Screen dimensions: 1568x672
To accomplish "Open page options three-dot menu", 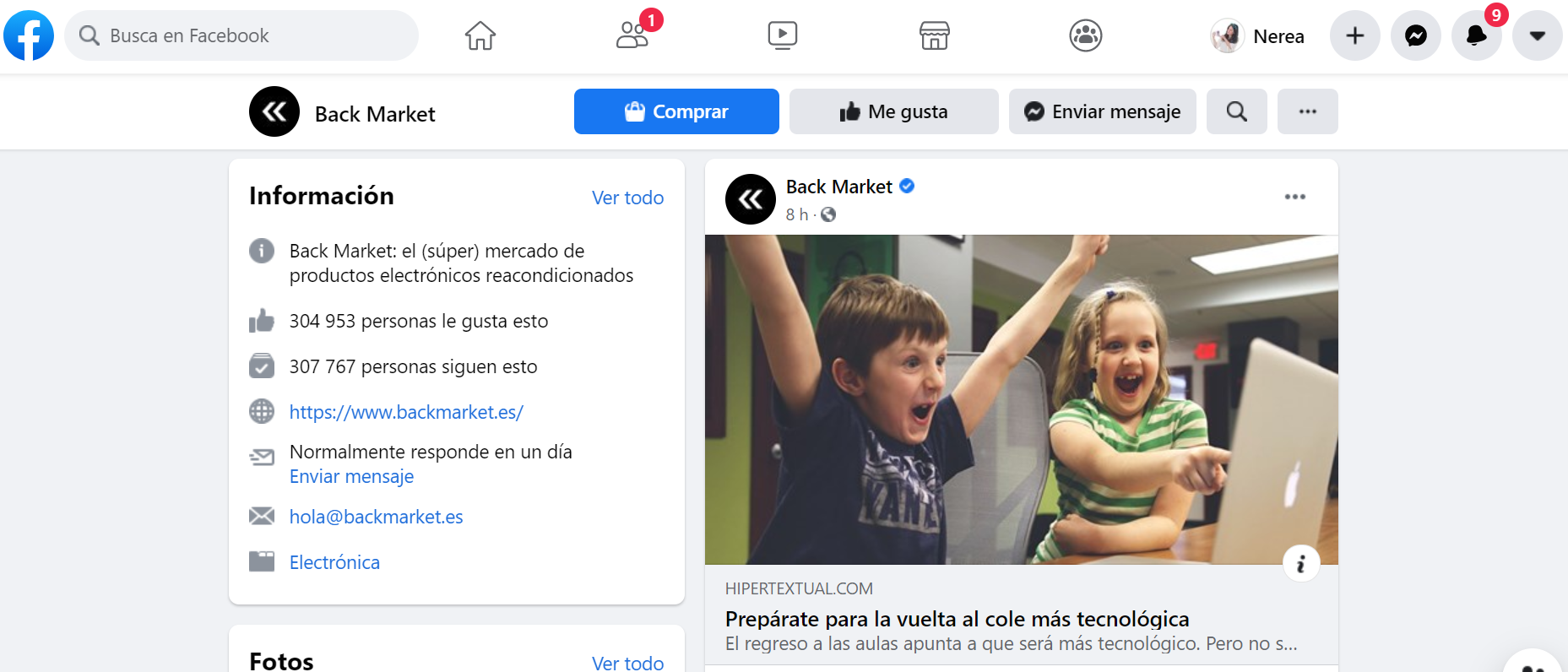I will pos(1308,111).
